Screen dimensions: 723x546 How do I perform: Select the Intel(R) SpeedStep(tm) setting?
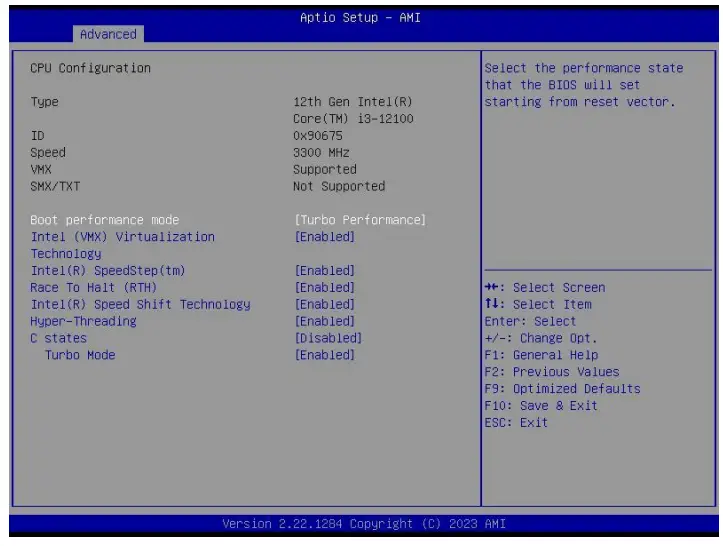tap(108, 271)
